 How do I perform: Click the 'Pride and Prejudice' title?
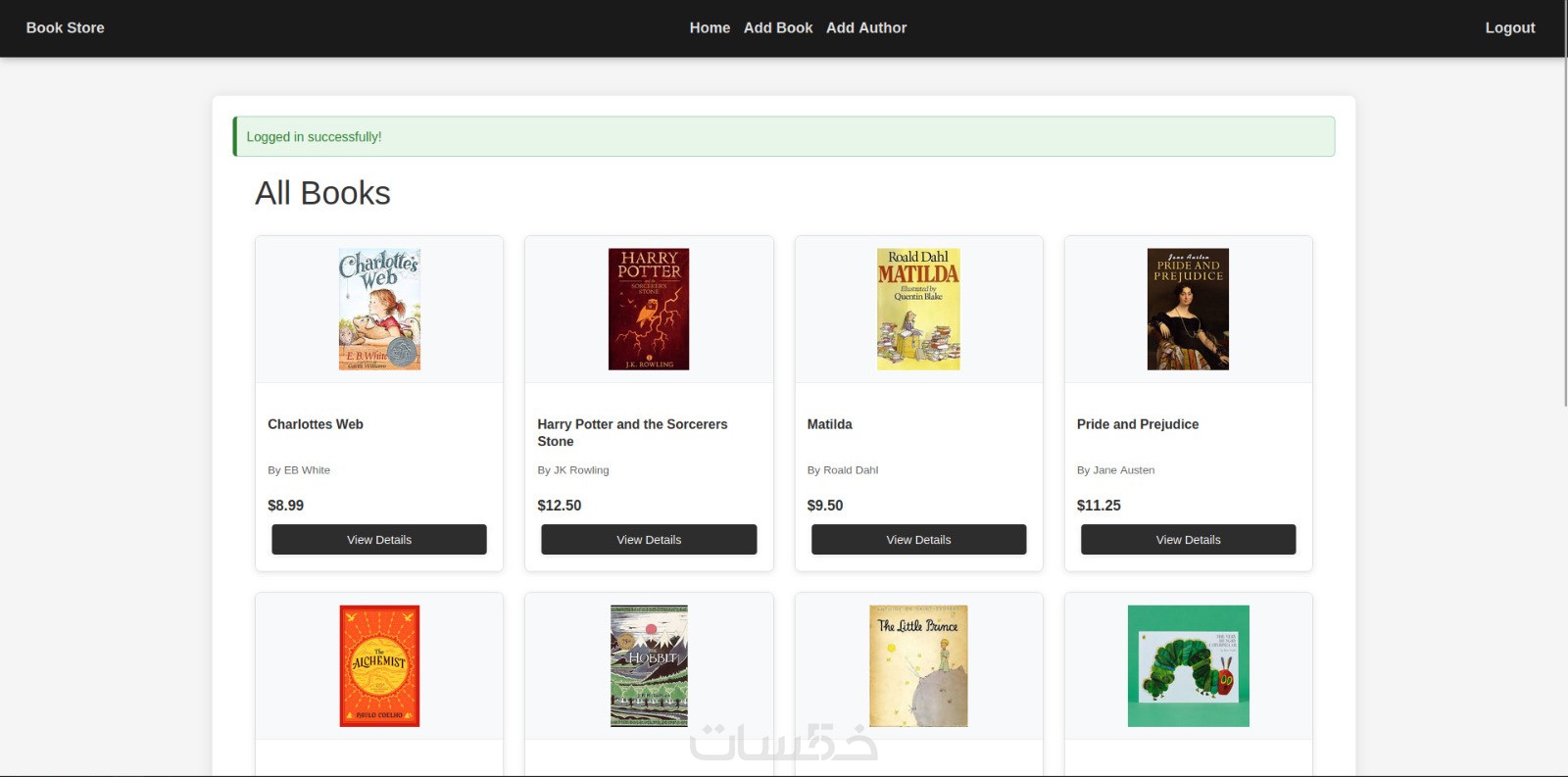[x=1138, y=424]
